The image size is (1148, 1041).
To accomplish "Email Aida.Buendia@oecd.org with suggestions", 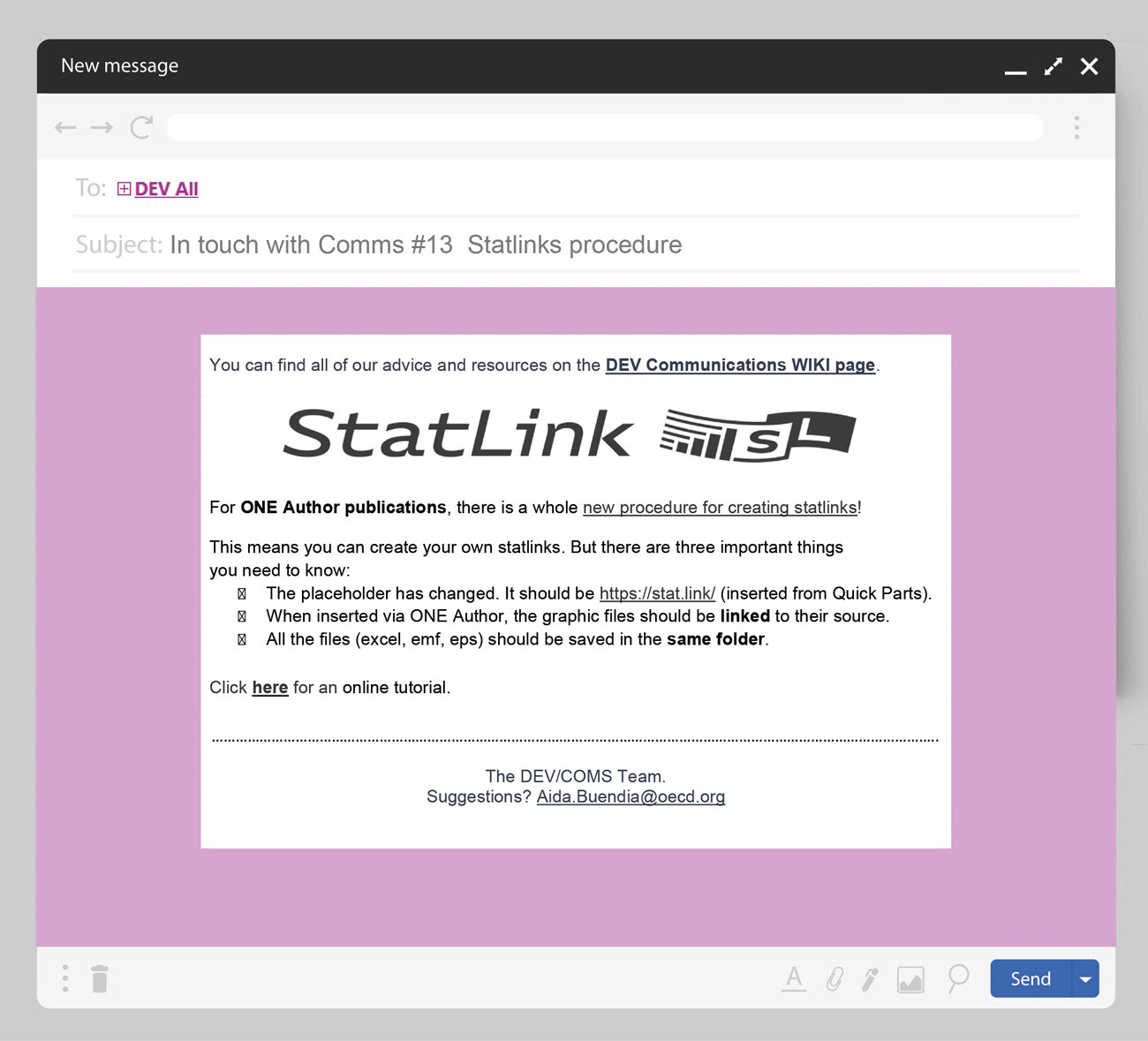I will pos(631,796).
